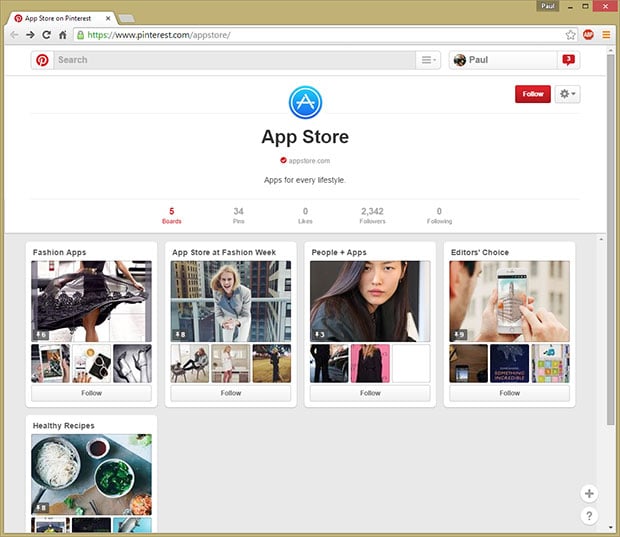
Task: Click the red Follow button
Action: click(x=533, y=94)
